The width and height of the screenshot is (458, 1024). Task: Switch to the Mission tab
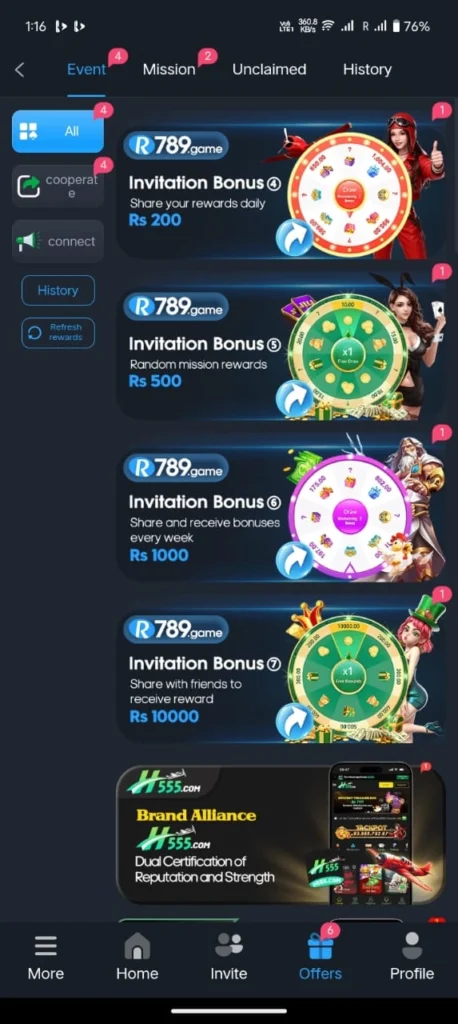pyautogui.click(x=169, y=69)
